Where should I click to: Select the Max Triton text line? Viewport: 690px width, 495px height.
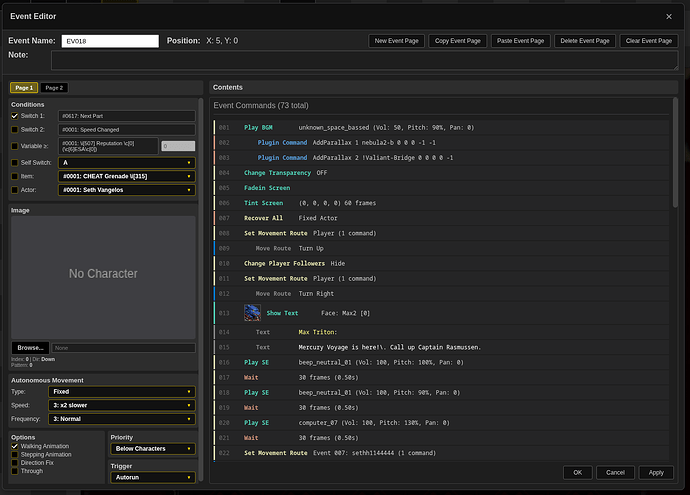[x=441, y=332]
